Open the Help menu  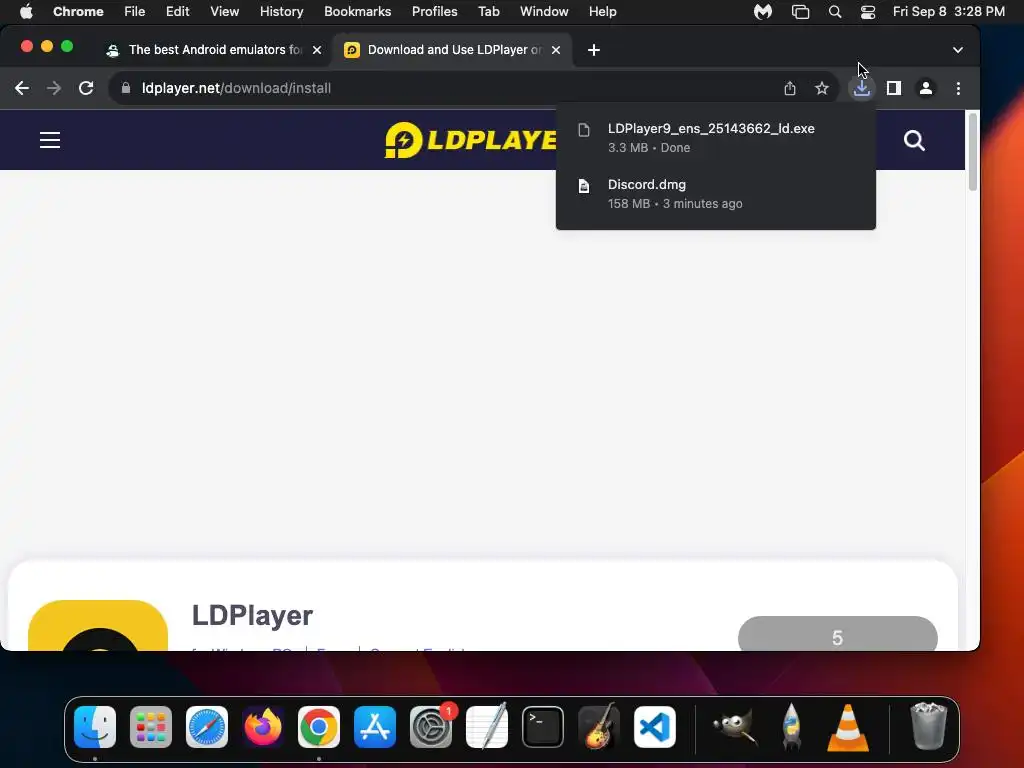pyautogui.click(x=602, y=11)
